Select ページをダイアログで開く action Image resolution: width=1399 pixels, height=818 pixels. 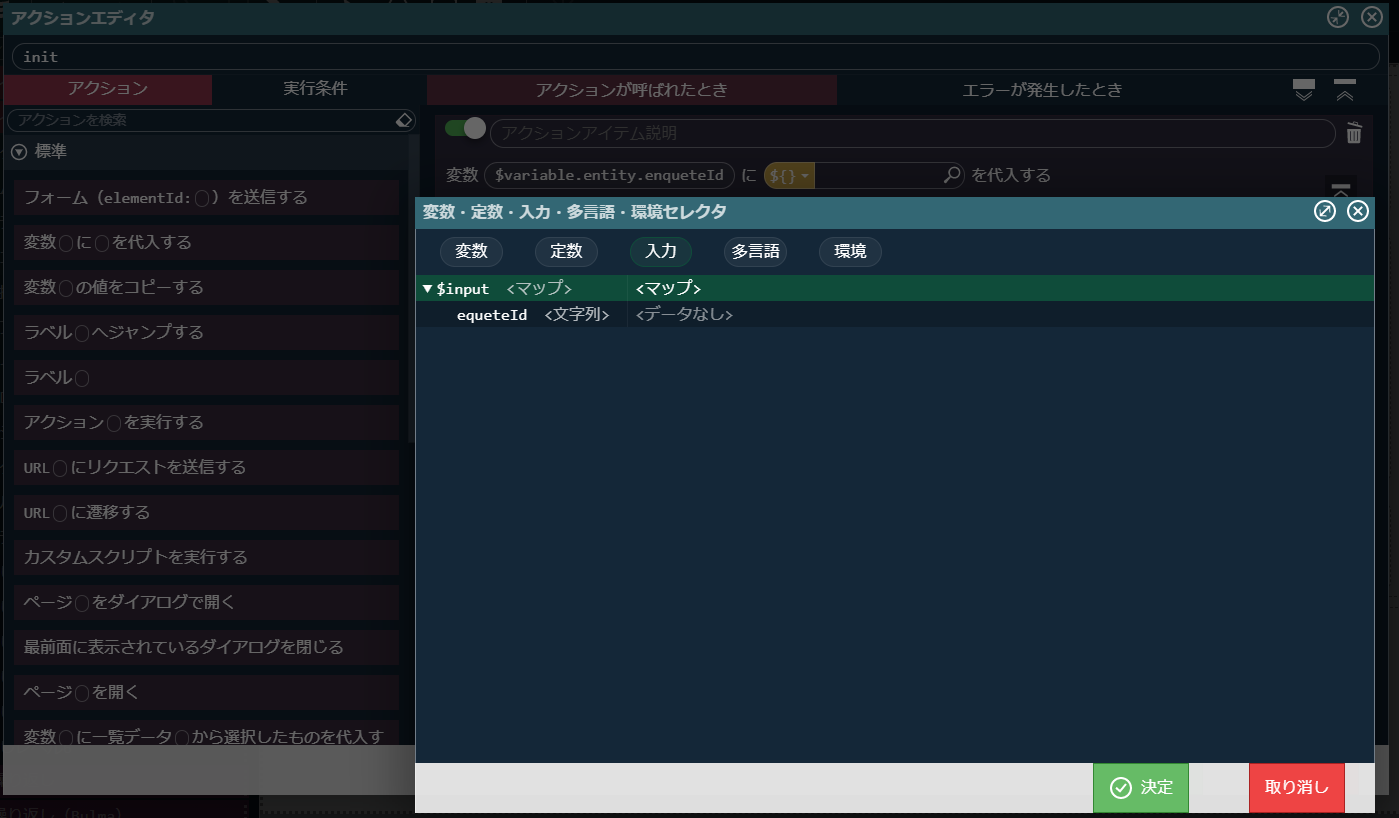pyautogui.click(x=206, y=602)
